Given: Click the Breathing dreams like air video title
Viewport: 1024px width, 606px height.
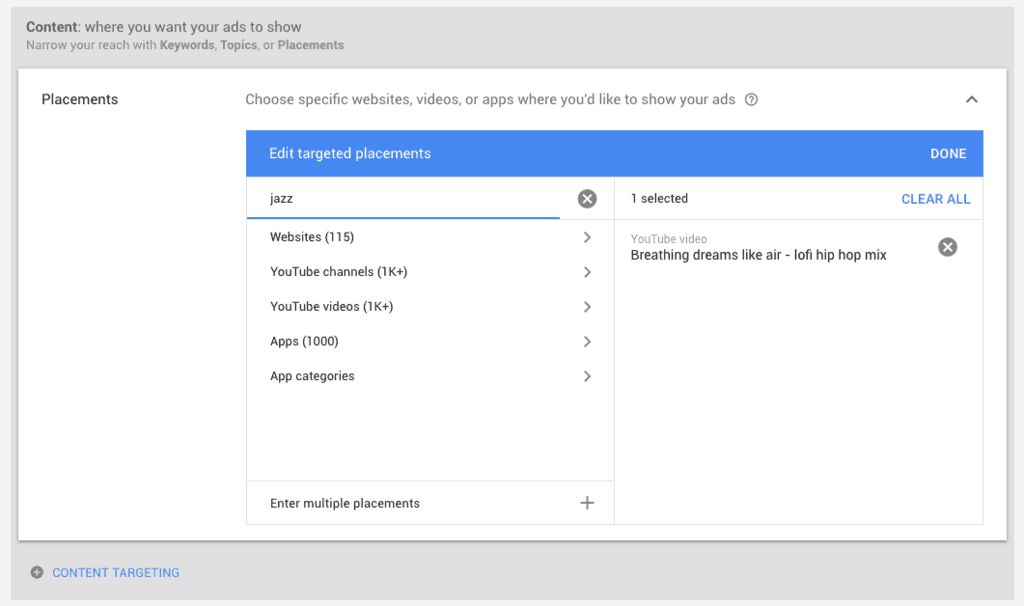Looking at the screenshot, I should tap(758, 255).
